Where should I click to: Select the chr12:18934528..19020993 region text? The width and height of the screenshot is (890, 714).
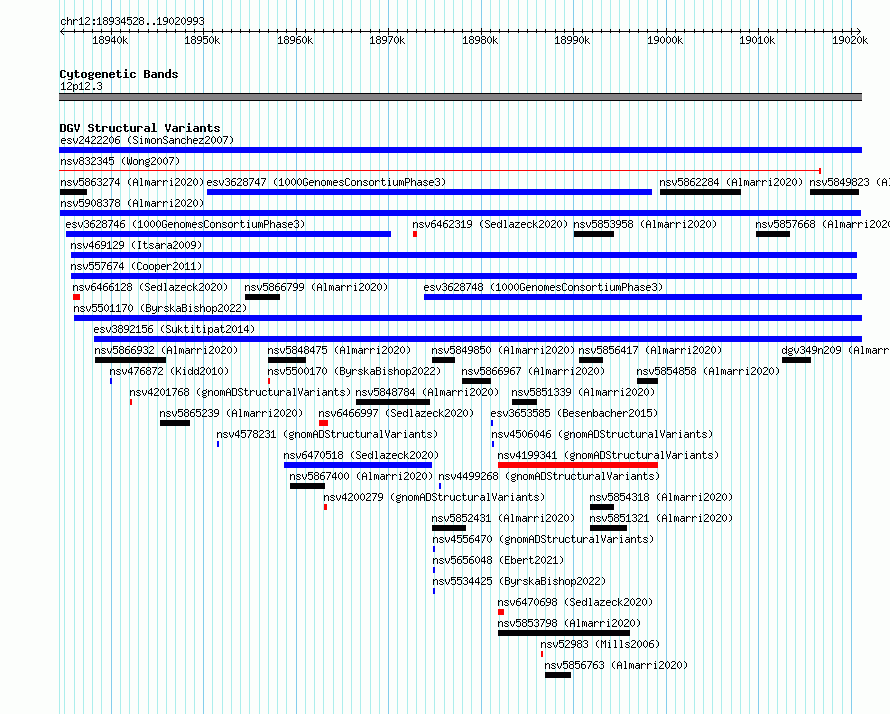point(132,21)
